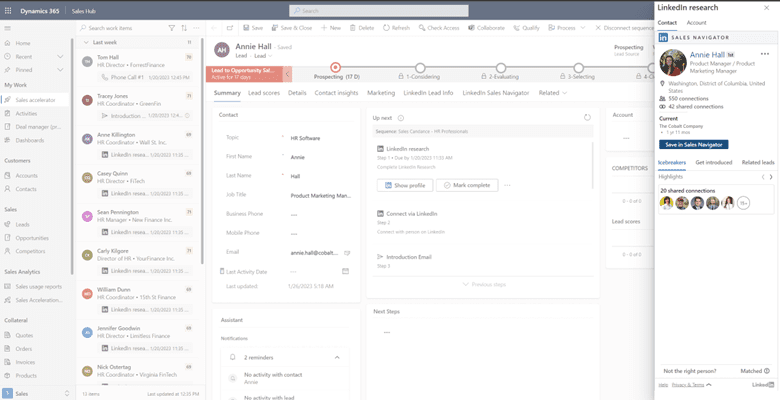Open the Last Activity Date calendar icon
780x400 pixels.
pyautogui.click(x=345, y=271)
